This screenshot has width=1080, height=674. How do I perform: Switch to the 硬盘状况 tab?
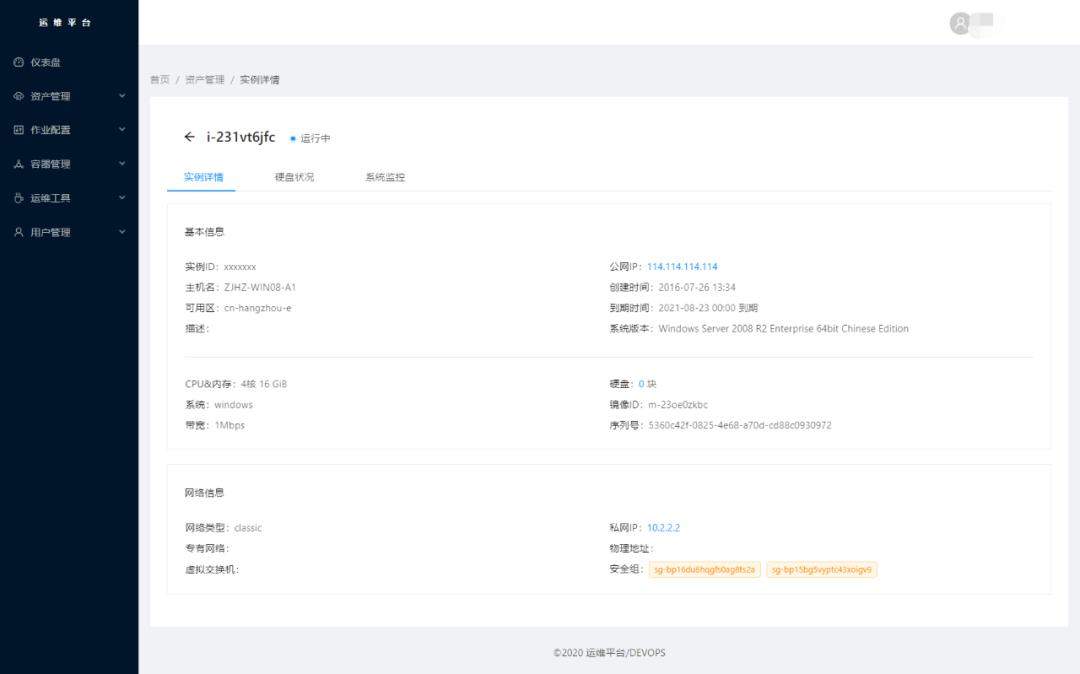point(294,177)
